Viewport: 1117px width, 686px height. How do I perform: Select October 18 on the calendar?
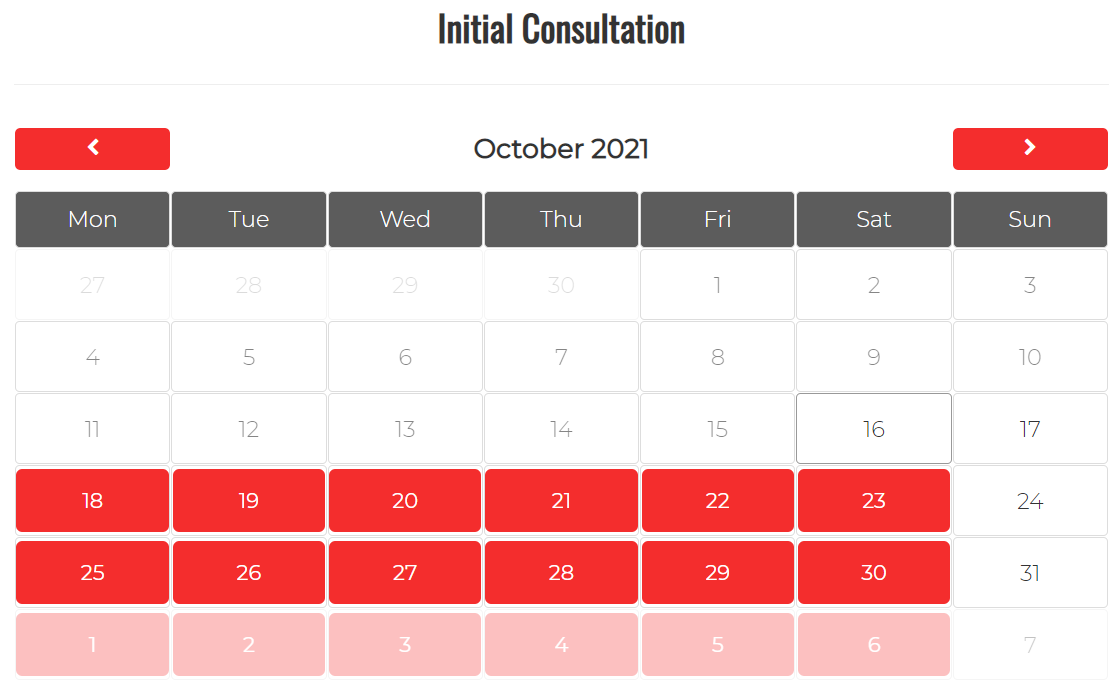click(92, 500)
